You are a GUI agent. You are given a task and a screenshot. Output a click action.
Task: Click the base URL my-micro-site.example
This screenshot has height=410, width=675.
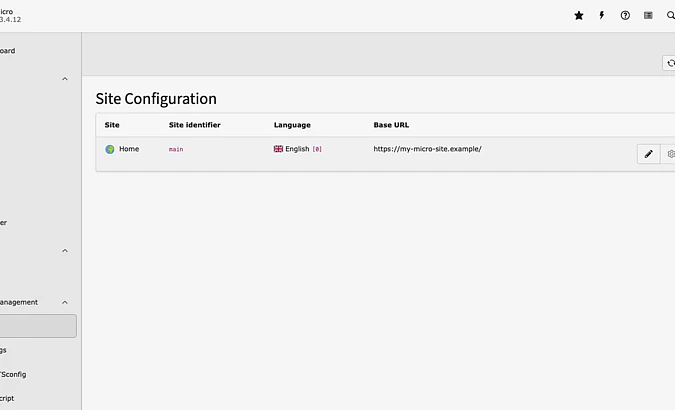(x=427, y=149)
